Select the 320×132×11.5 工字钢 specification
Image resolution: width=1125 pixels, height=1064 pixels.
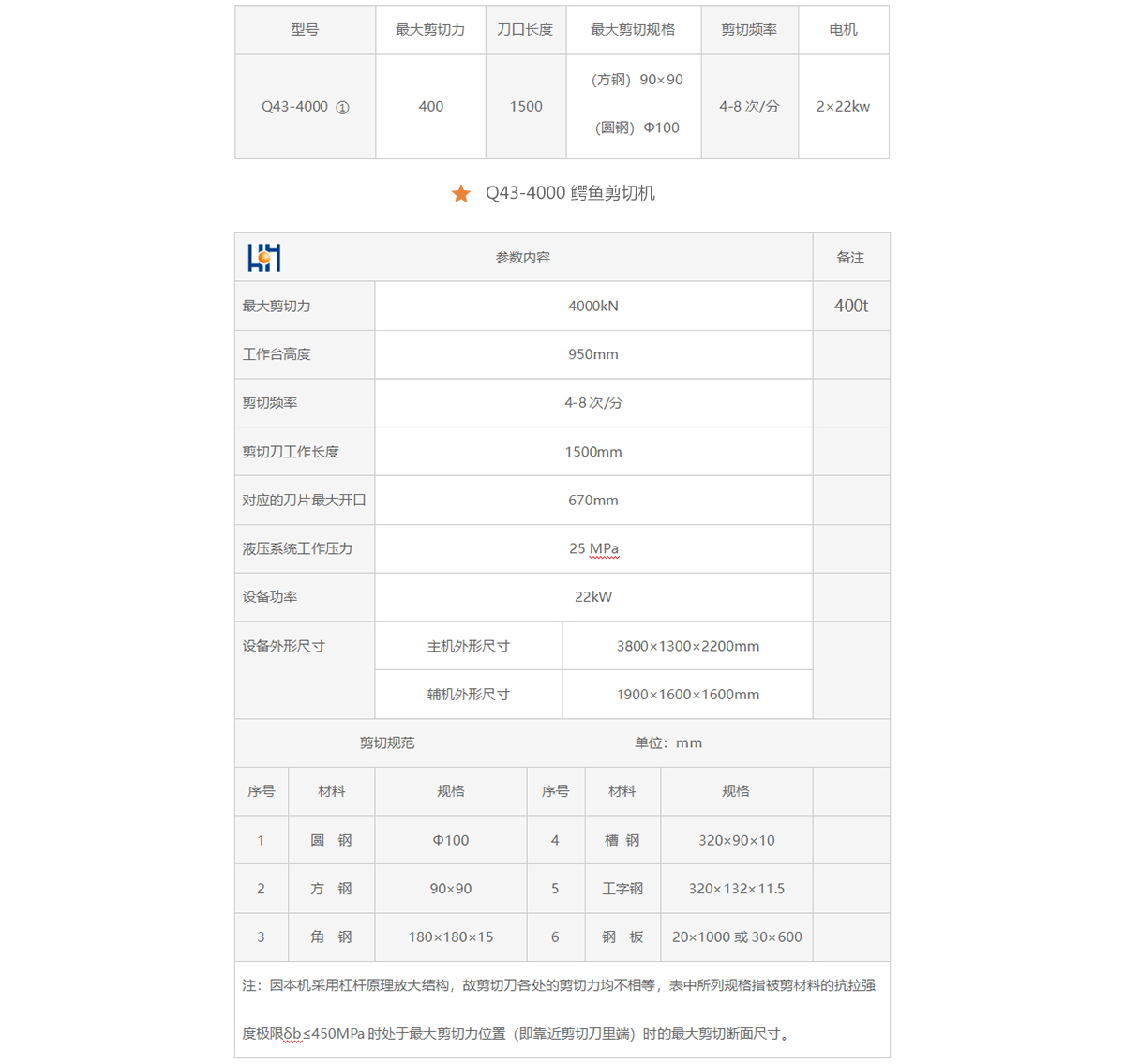(x=736, y=889)
